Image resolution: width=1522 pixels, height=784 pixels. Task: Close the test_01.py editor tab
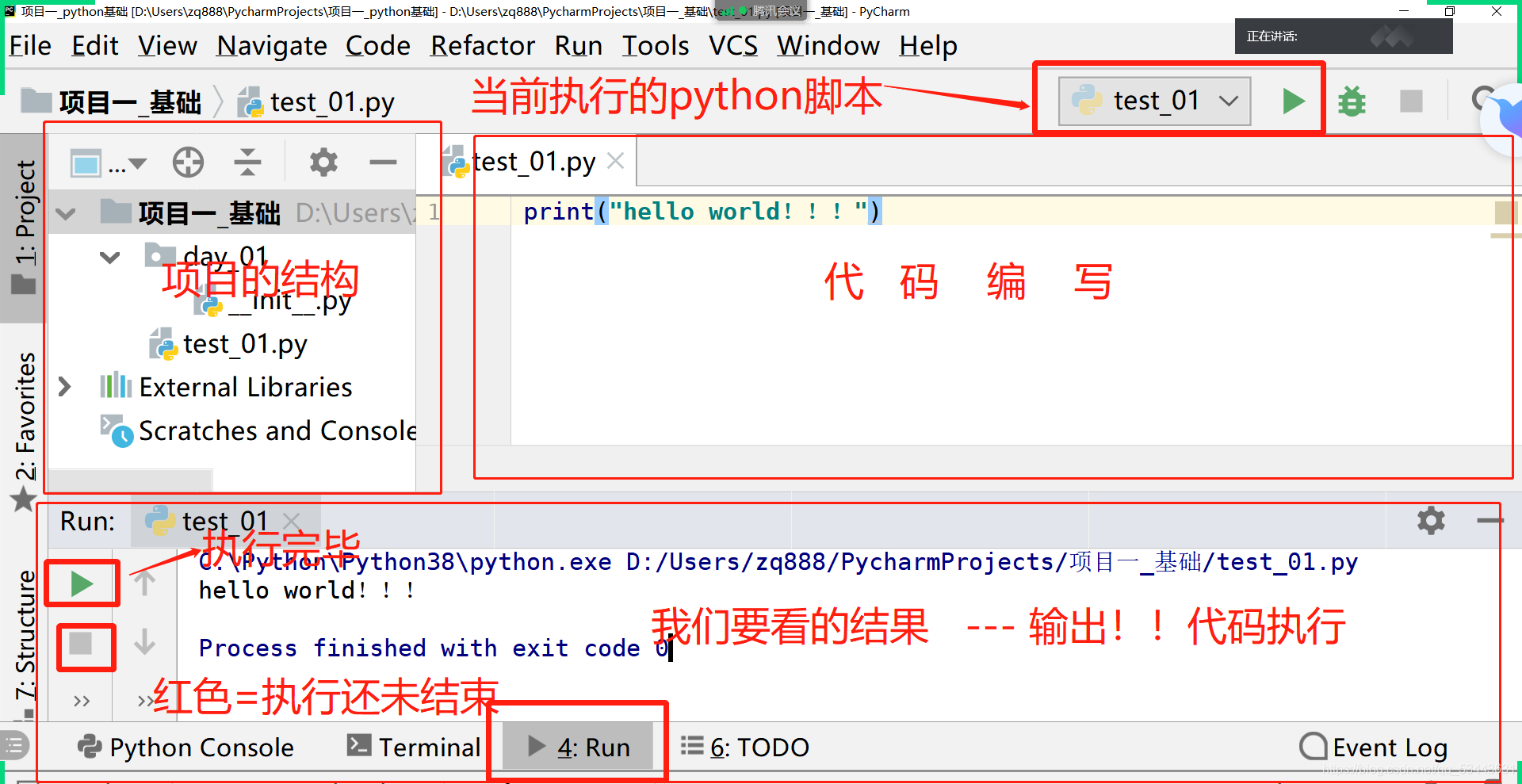(615, 162)
